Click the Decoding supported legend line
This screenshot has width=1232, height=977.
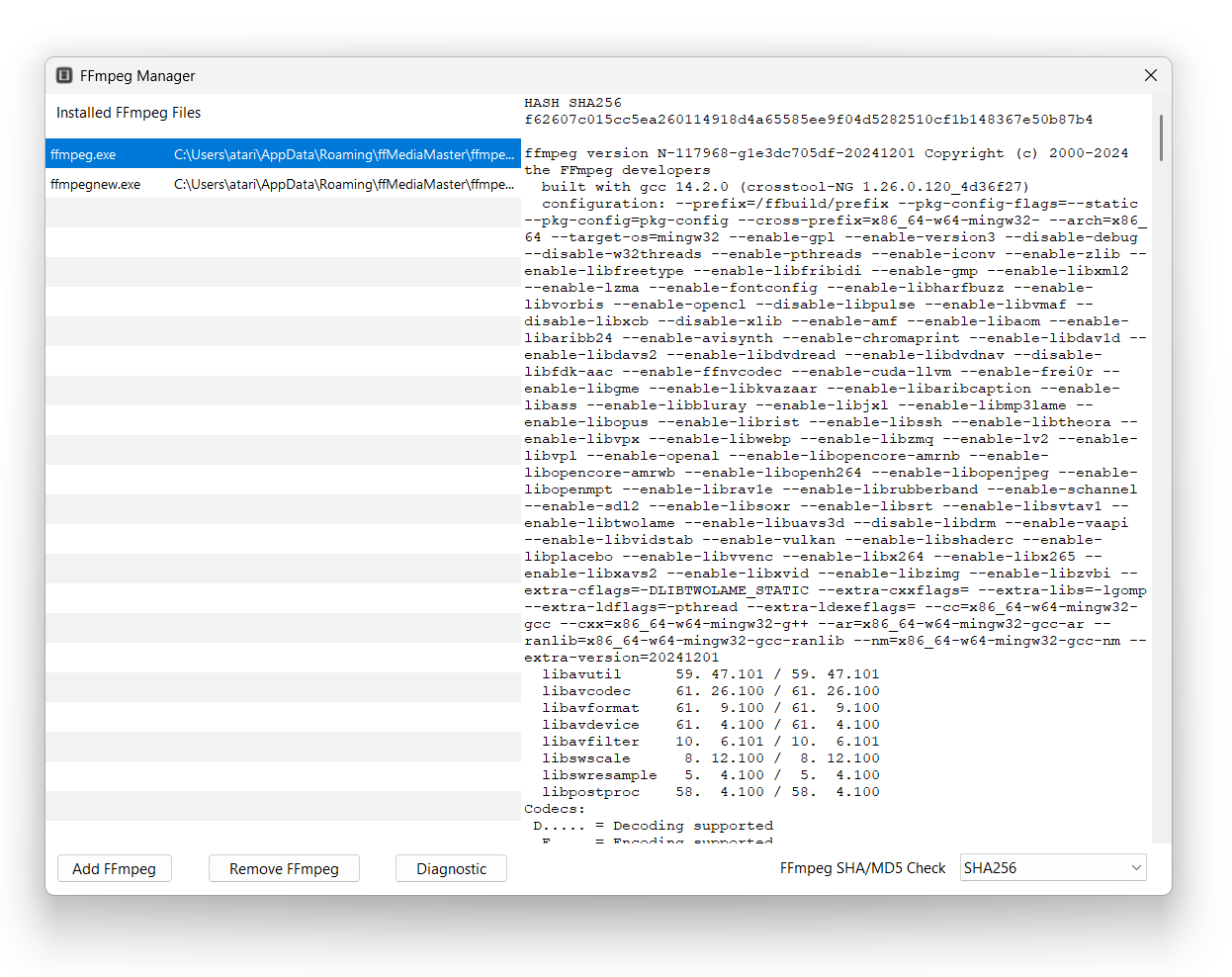point(653,826)
